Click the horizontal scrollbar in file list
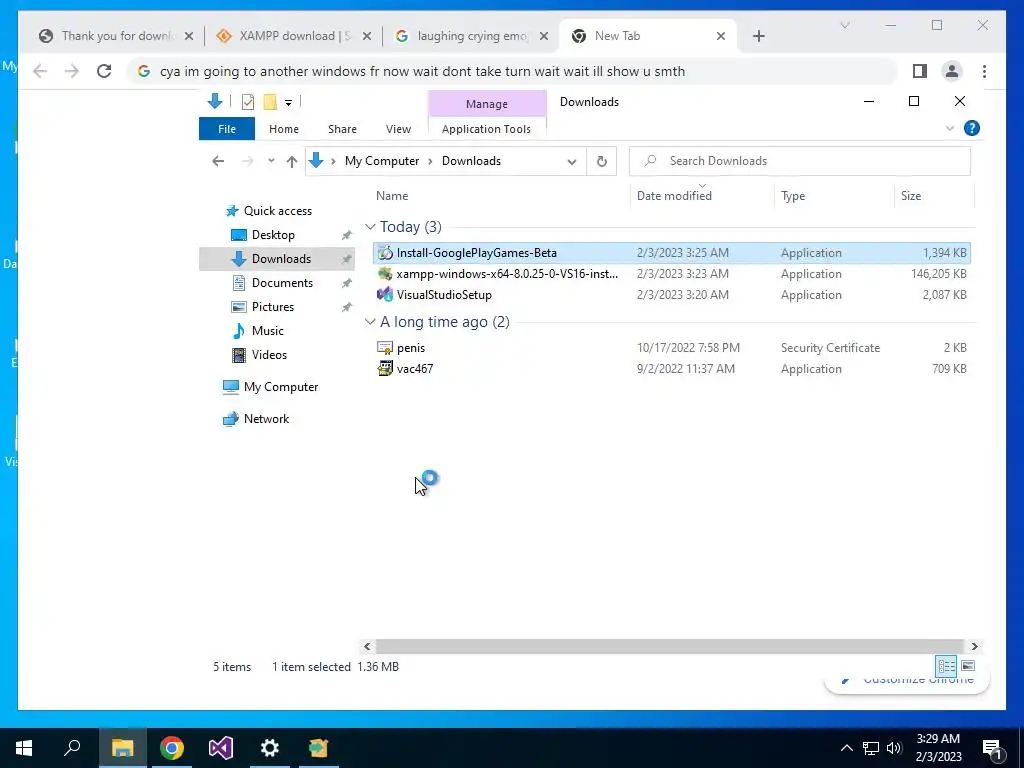This screenshot has width=1024, height=768. [669, 646]
